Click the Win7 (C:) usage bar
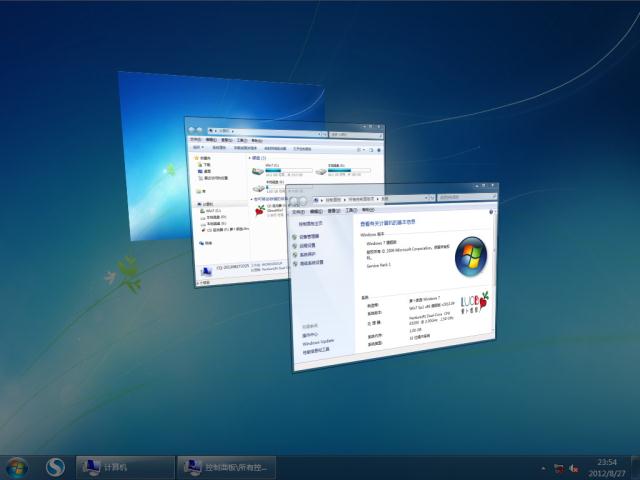 [x=289, y=170]
